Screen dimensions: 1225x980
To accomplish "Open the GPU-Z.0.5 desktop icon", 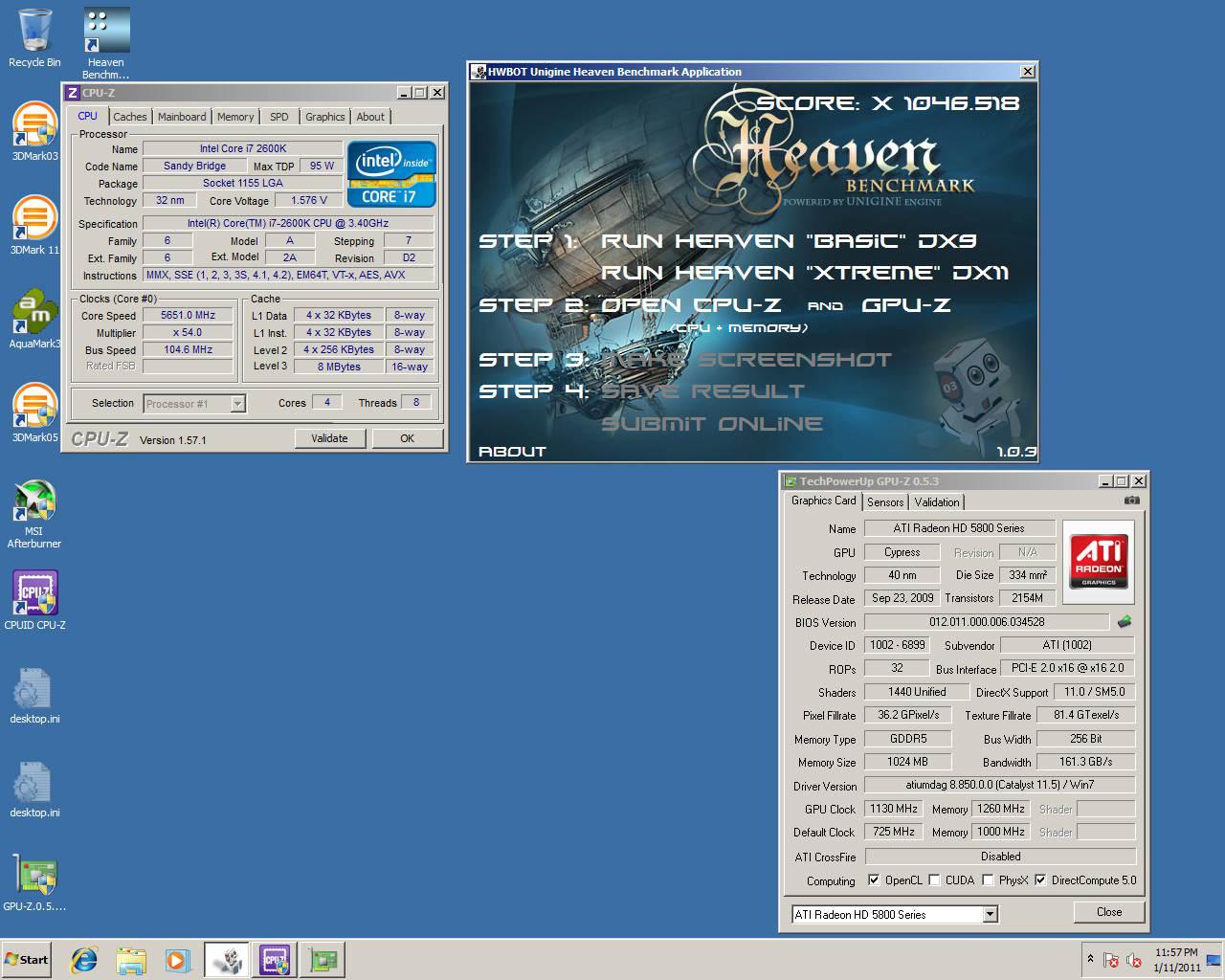I will point(34,881).
